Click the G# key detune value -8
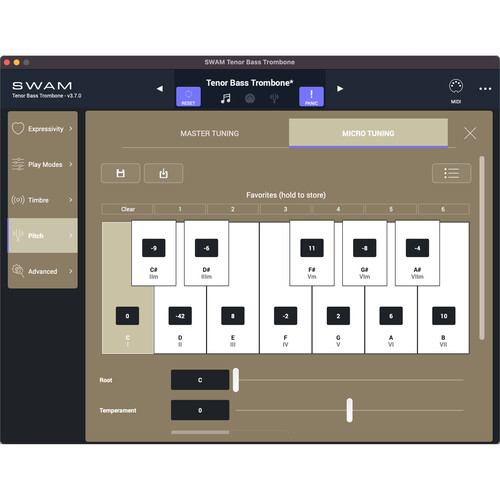The width and height of the screenshot is (500, 500). point(365,248)
